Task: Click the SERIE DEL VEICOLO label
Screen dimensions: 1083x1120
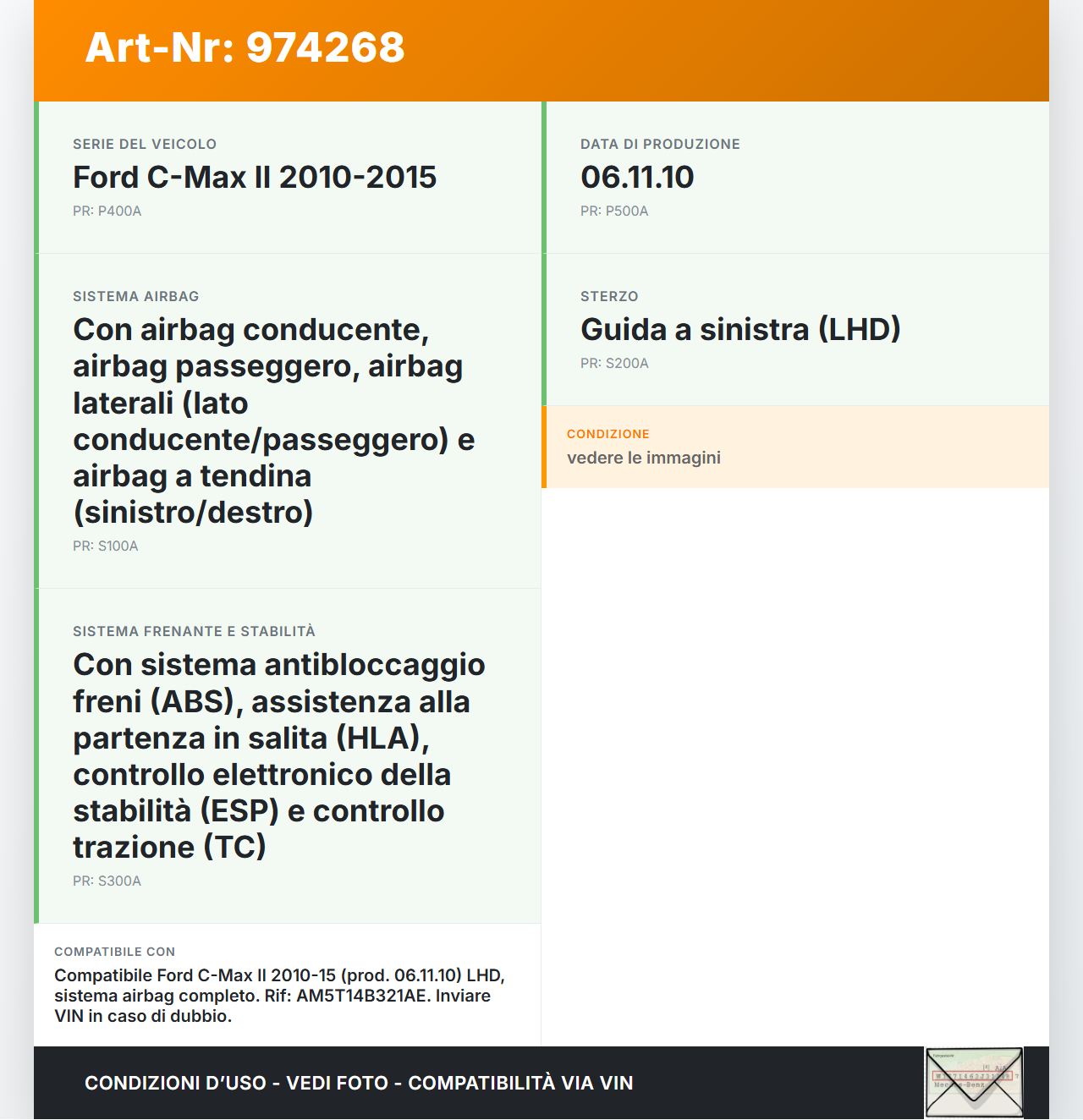Action: click(x=145, y=144)
